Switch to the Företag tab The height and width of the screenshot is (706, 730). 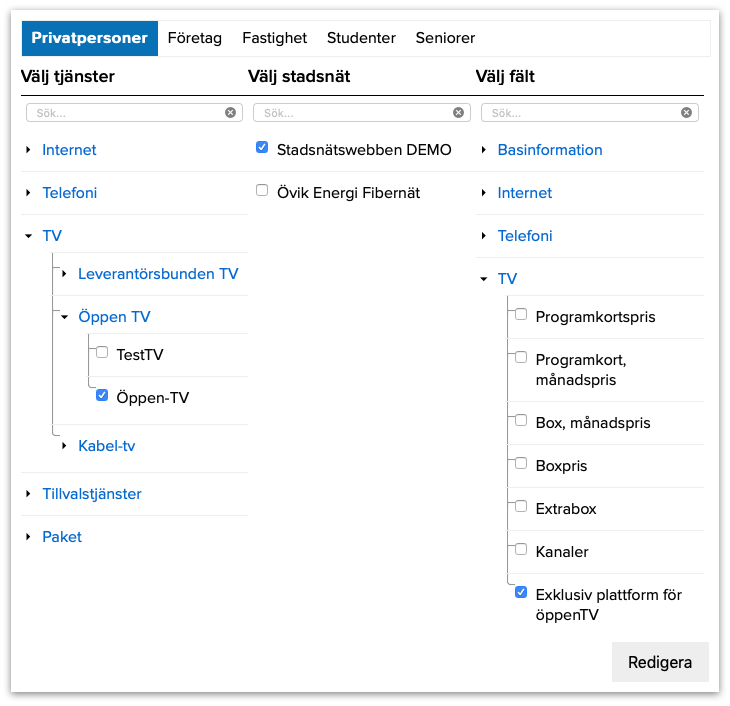[195, 38]
